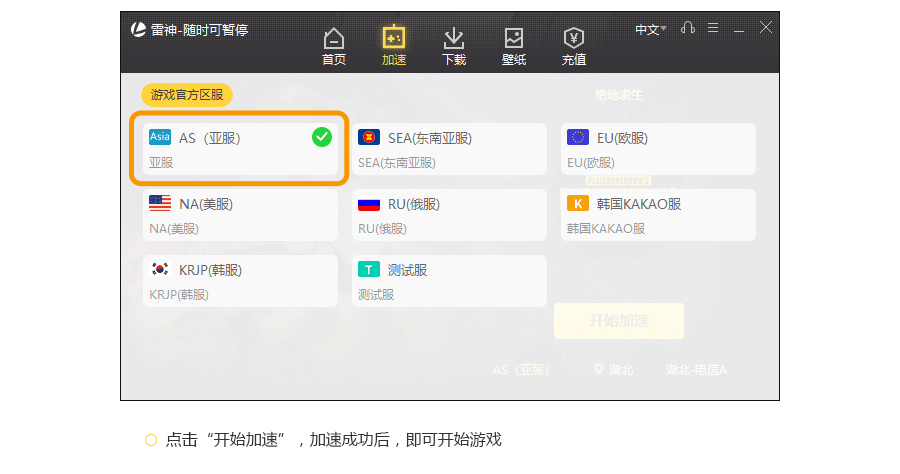Image resolution: width=900 pixels, height=474 pixels.
Task: Open the 首页 home tab
Action: coord(333,47)
